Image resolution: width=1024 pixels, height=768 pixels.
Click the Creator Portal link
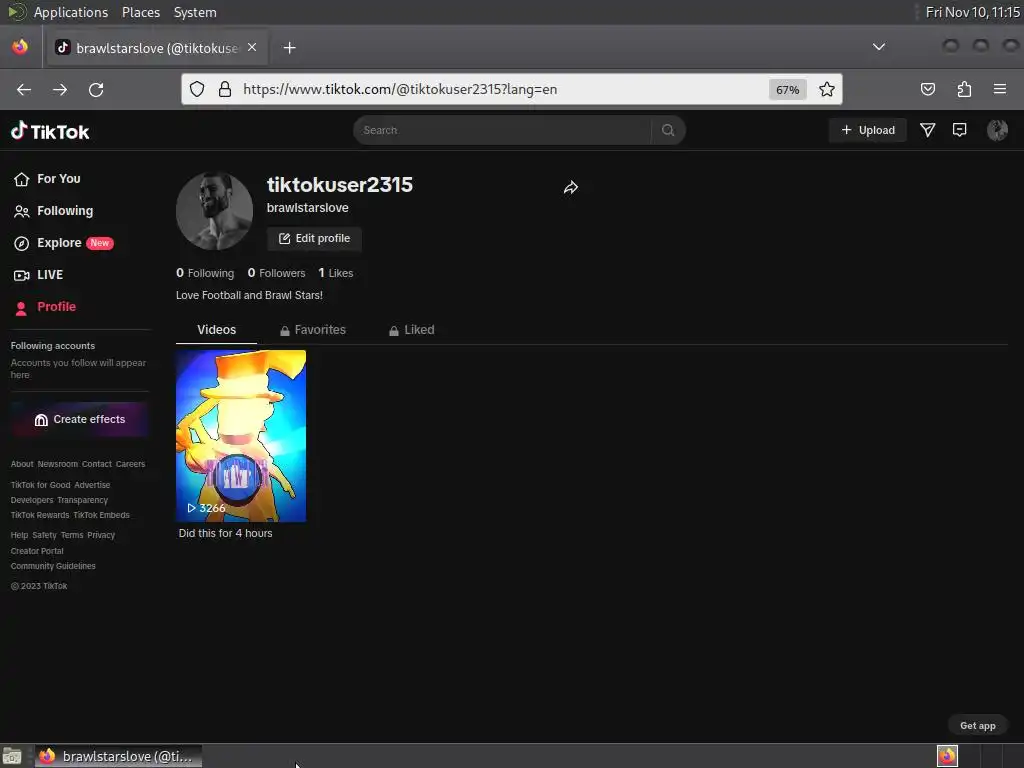point(37,551)
